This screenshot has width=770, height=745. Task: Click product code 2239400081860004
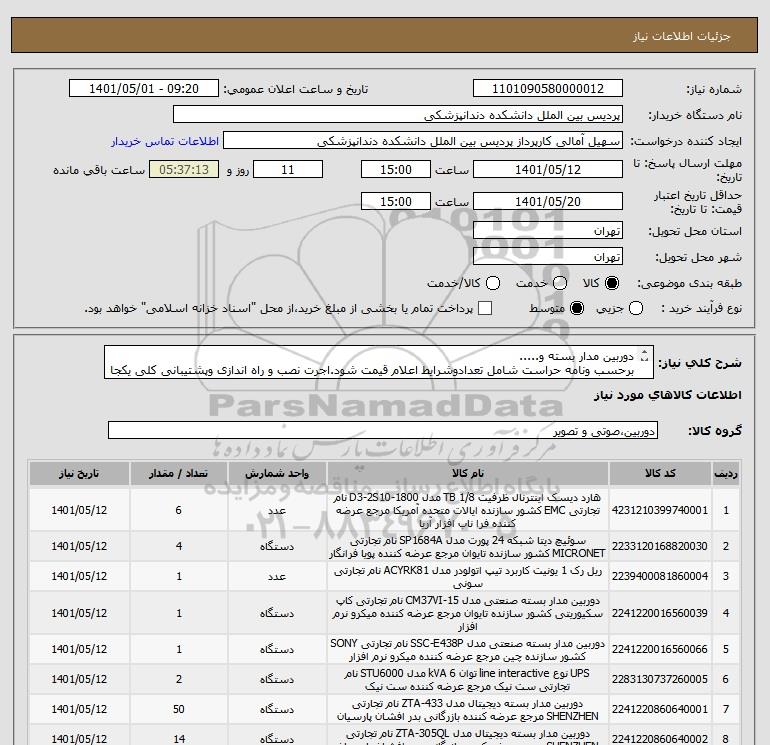coord(660,576)
